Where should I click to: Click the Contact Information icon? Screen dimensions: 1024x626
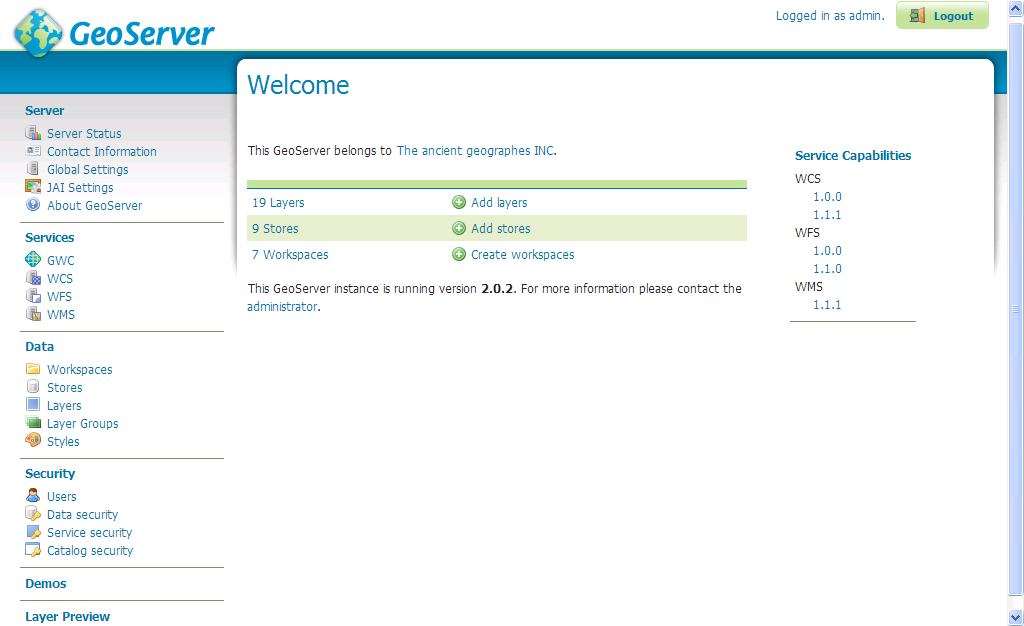pyautogui.click(x=33, y=151)
